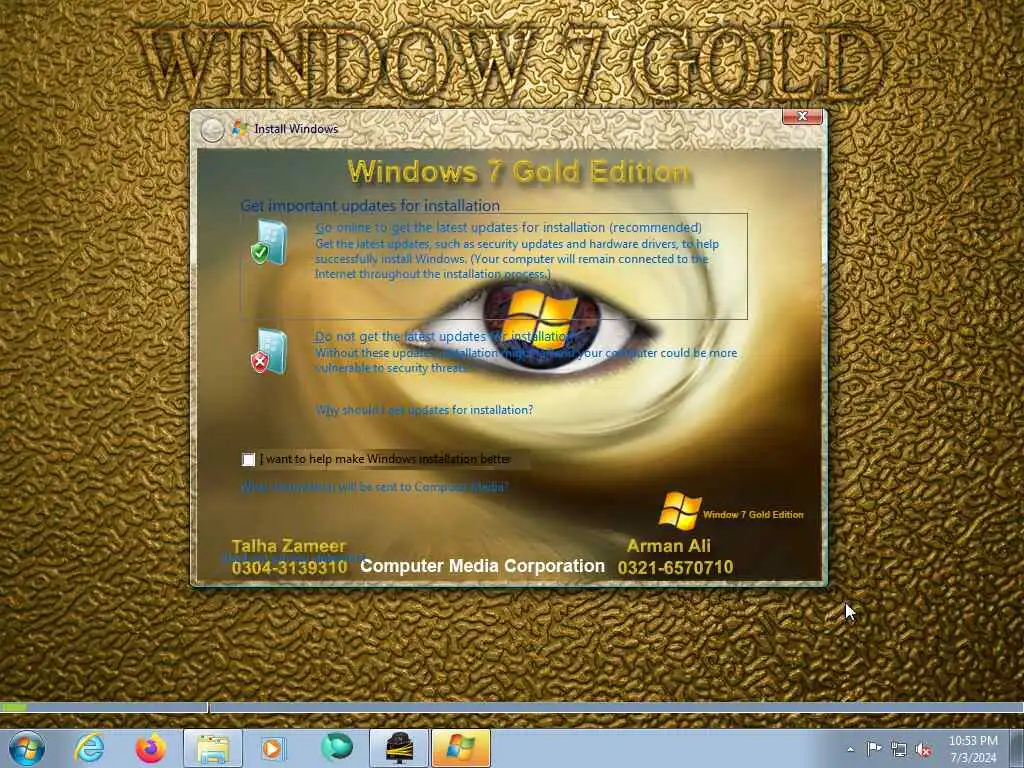Click the red-shield no-updates icon
1024x768 pixels.
269,351
